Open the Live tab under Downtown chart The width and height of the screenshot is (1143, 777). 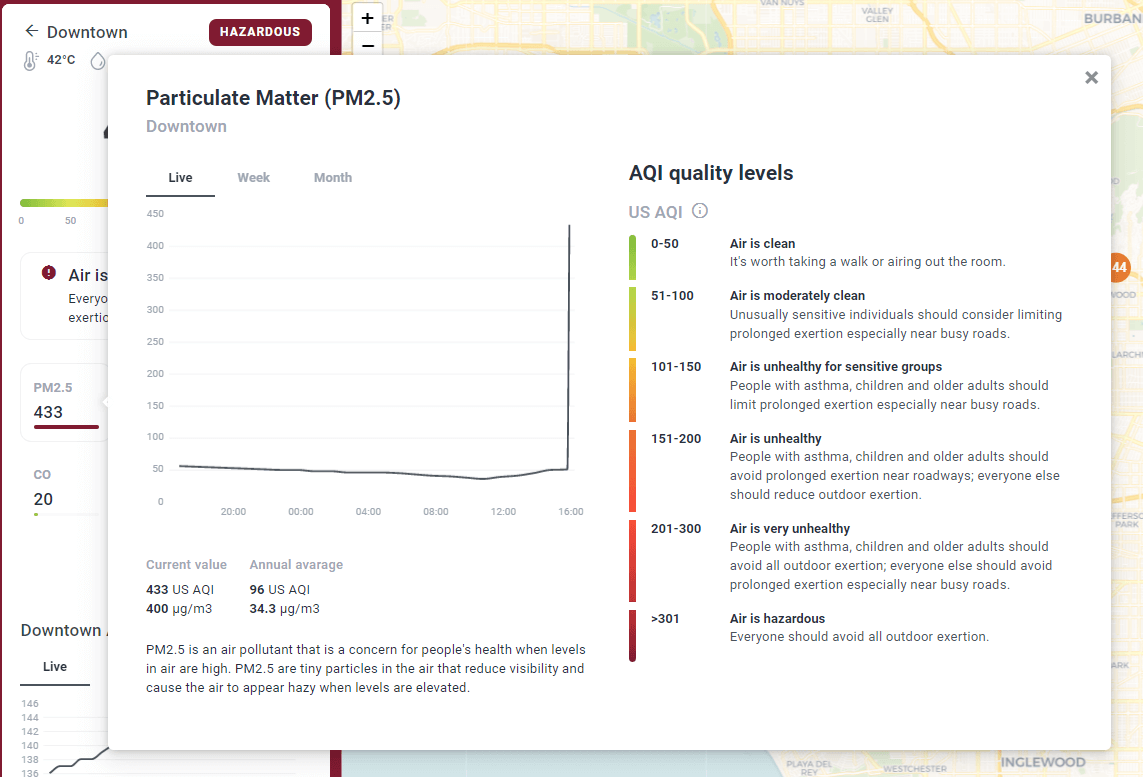pos(55,667)
